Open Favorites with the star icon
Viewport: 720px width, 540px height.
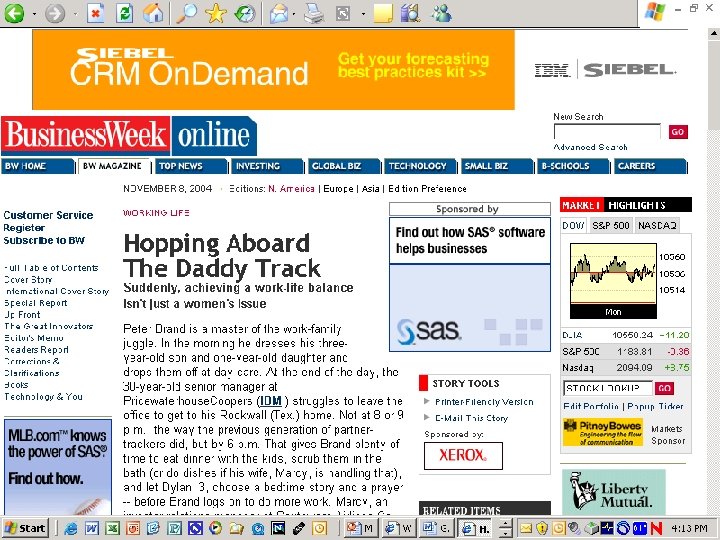(x=215, y=13)
